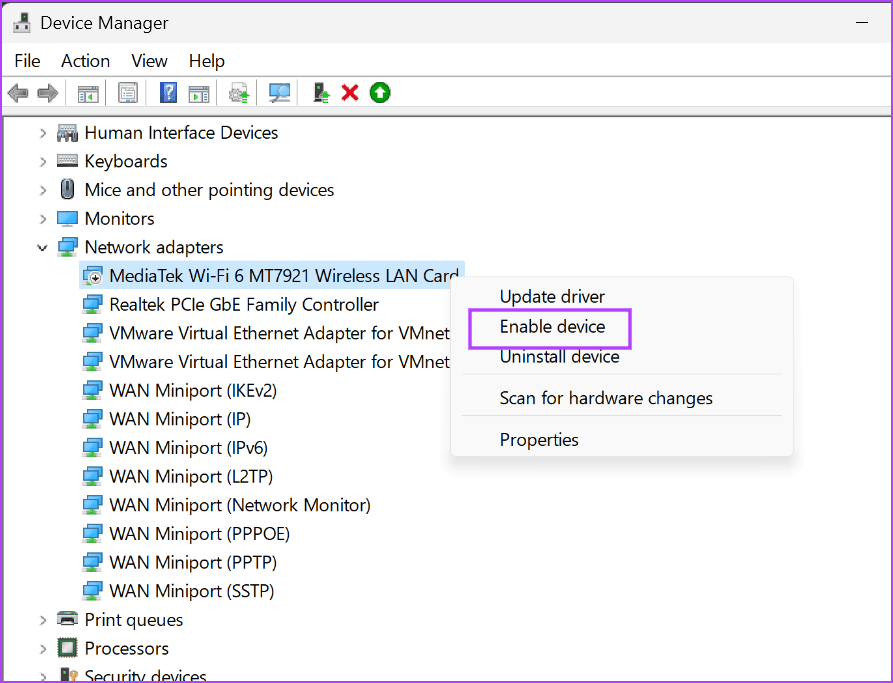The height and width of the screenshot is (683, 893).
Task: Choose Enable device from context menu
Action: click(x=552, y=327)
